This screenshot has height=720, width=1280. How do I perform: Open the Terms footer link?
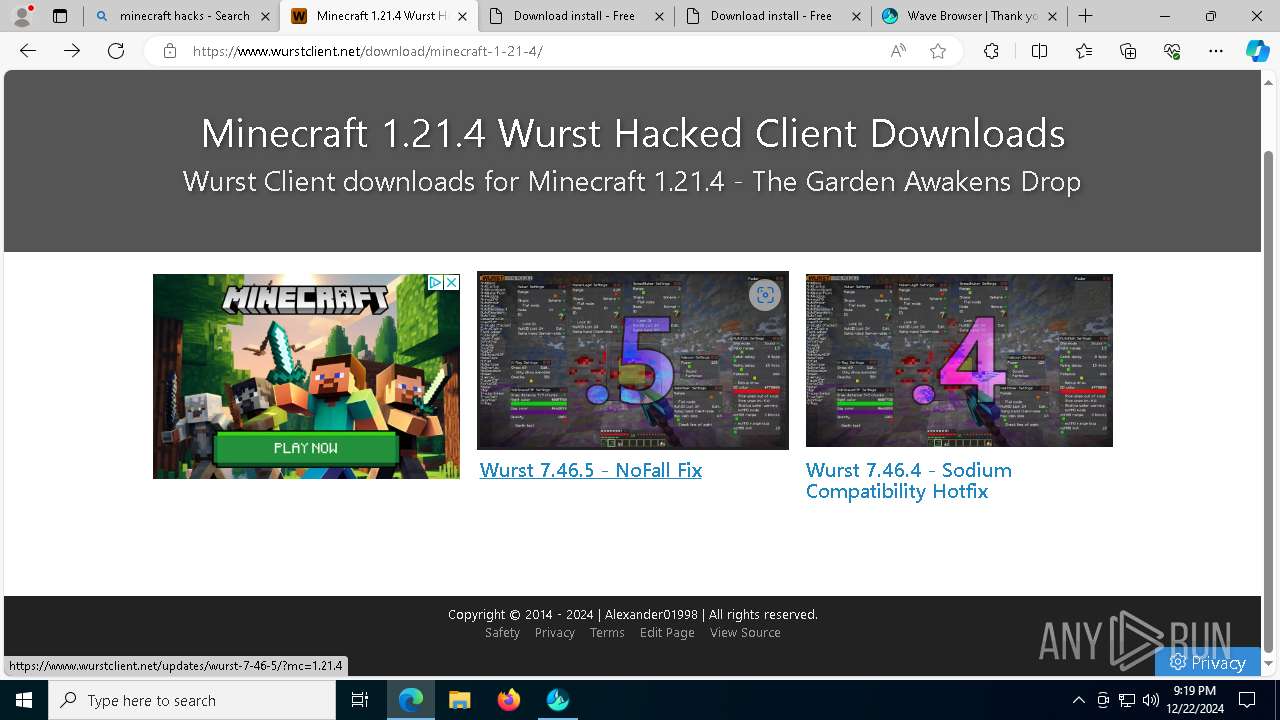click(607, 633)
